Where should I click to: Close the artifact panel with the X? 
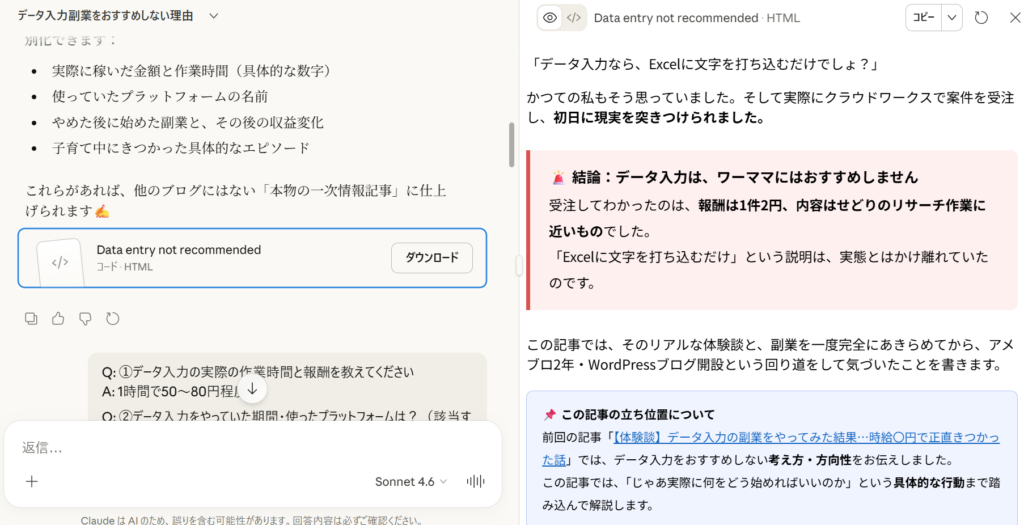point(1013,18)
